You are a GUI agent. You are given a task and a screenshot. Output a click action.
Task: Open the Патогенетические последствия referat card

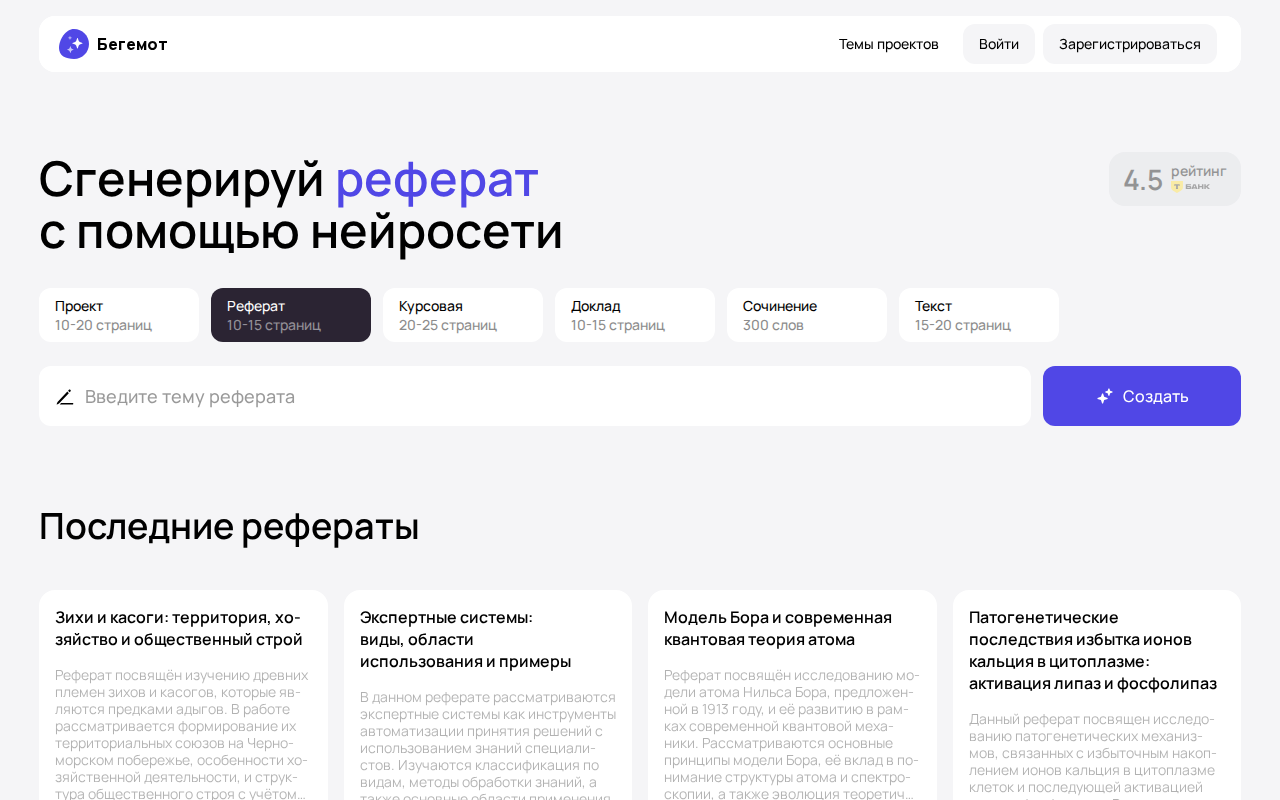pyautogui.click(x=1097, y=695)
